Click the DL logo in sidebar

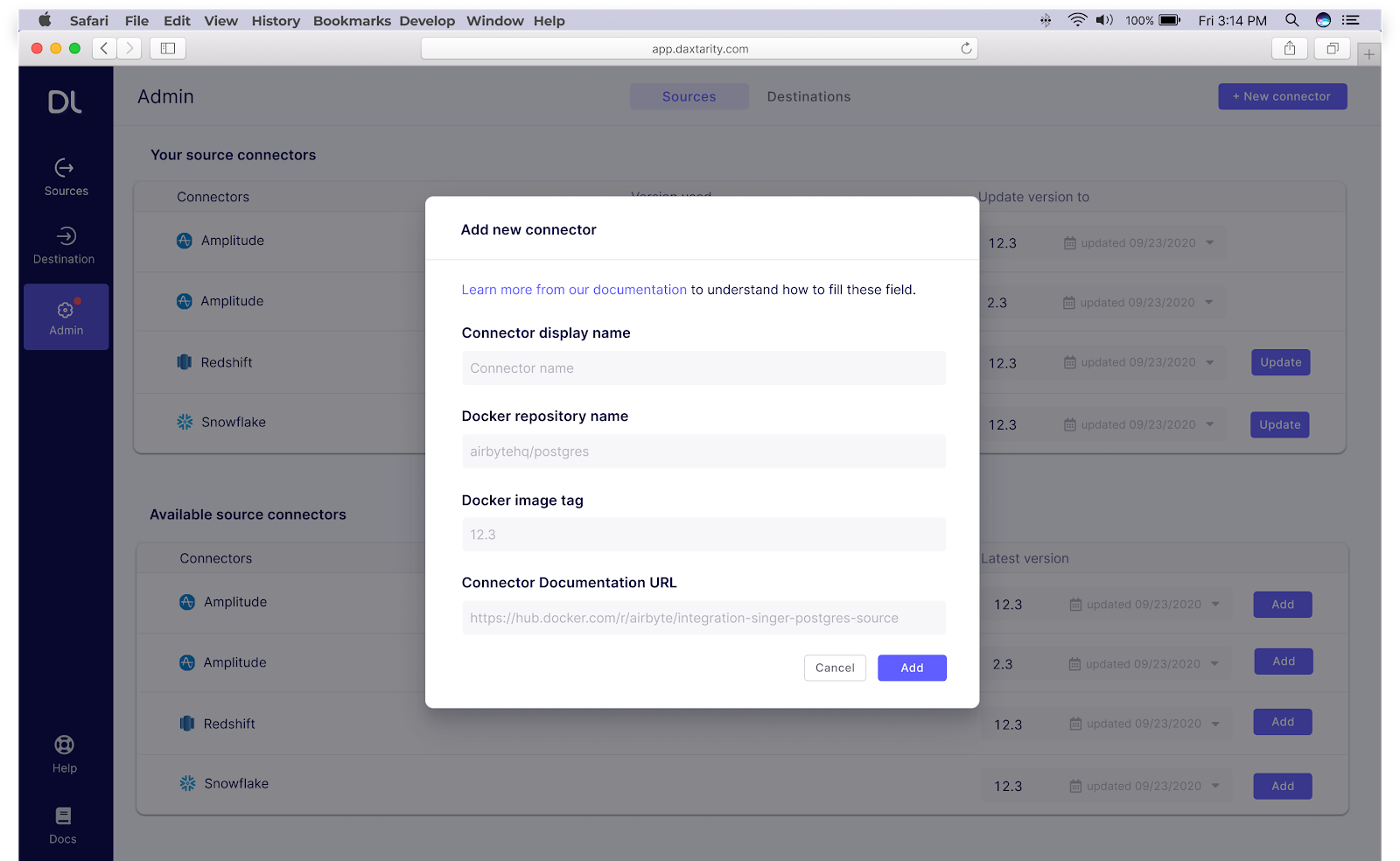click(65, 102)
